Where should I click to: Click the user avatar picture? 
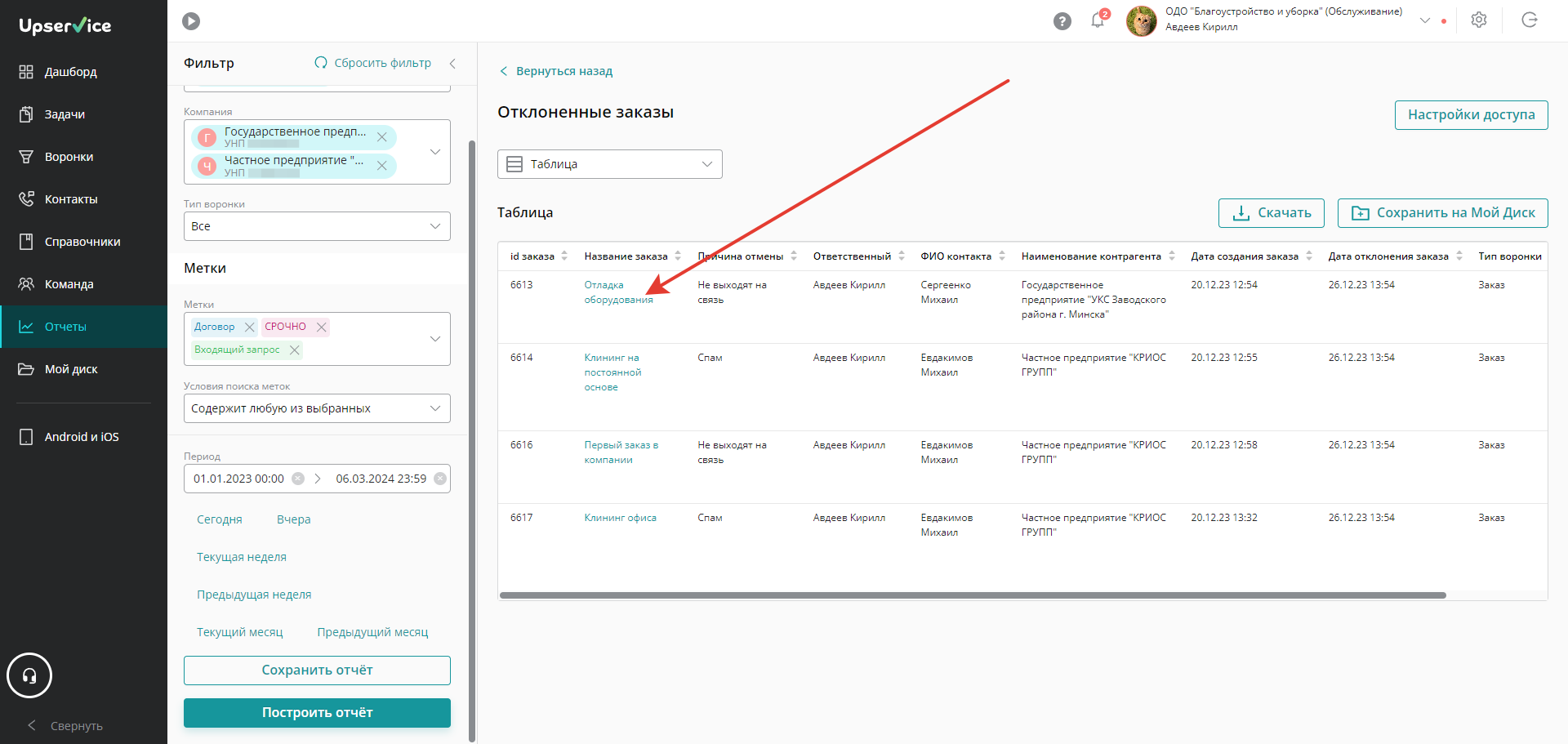click(x=1141, y=21)
